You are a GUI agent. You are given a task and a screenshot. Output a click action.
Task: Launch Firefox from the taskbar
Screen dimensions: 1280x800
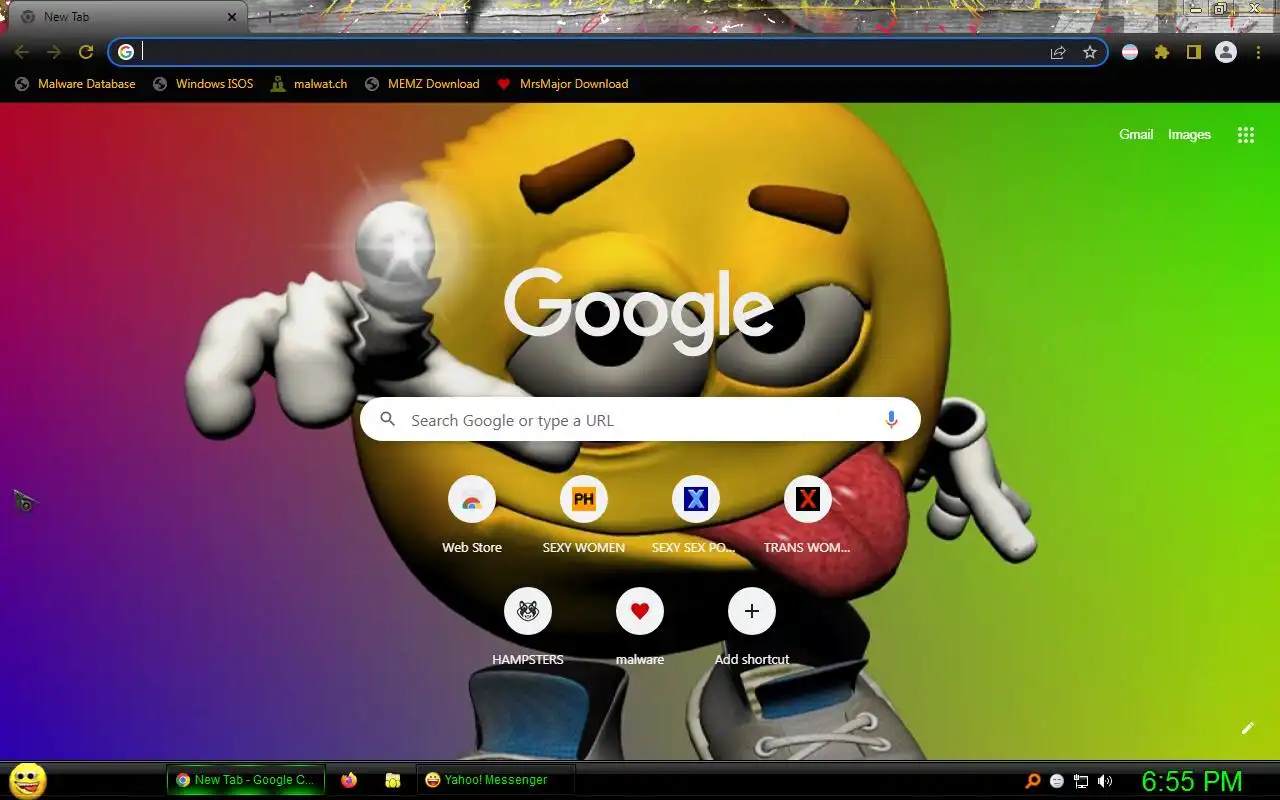click(349, 780)
